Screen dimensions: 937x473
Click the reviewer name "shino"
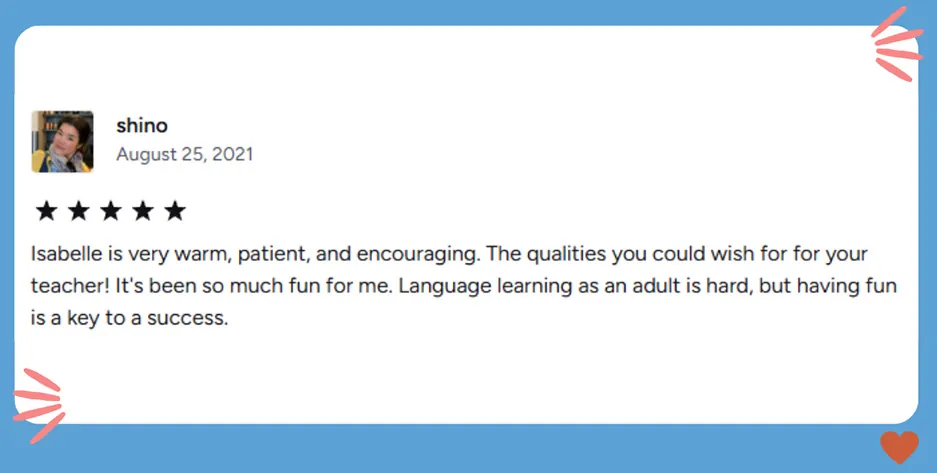click(x=142, y=126)
